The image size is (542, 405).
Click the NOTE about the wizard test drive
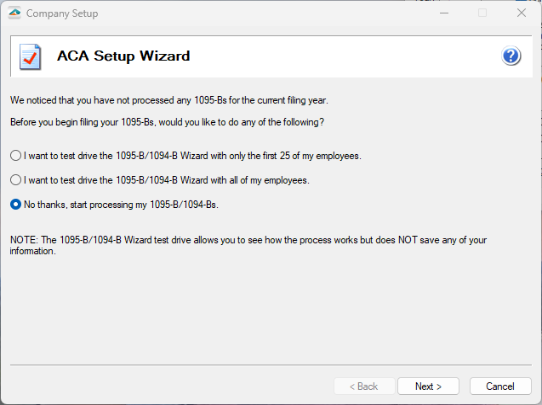(x=248, y=245)
